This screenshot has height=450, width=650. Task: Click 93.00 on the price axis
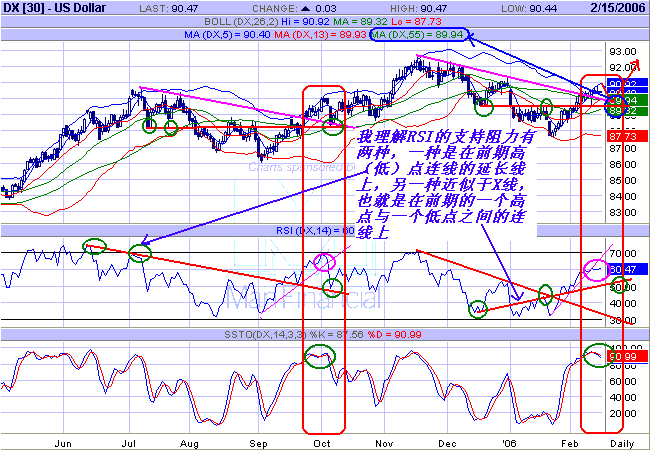coord(623,51)
